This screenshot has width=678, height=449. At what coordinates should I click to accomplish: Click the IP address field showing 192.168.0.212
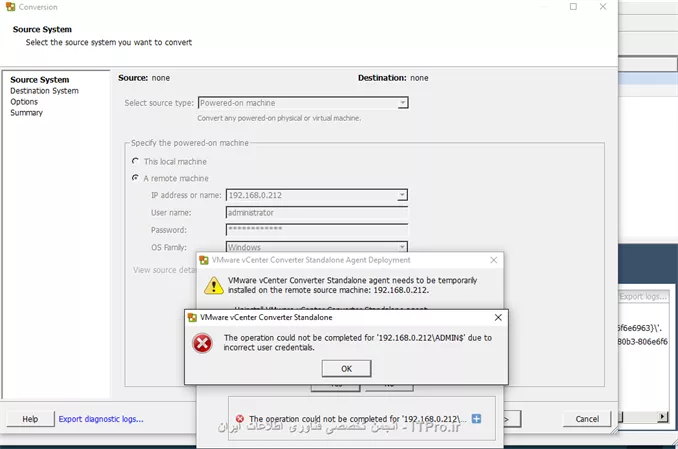[x=311, y=195]
